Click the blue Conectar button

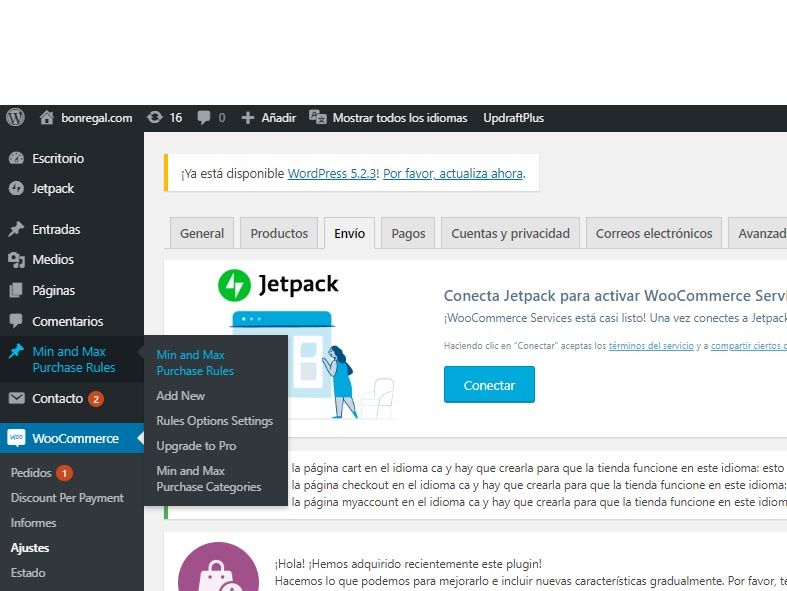coord(489,385)
